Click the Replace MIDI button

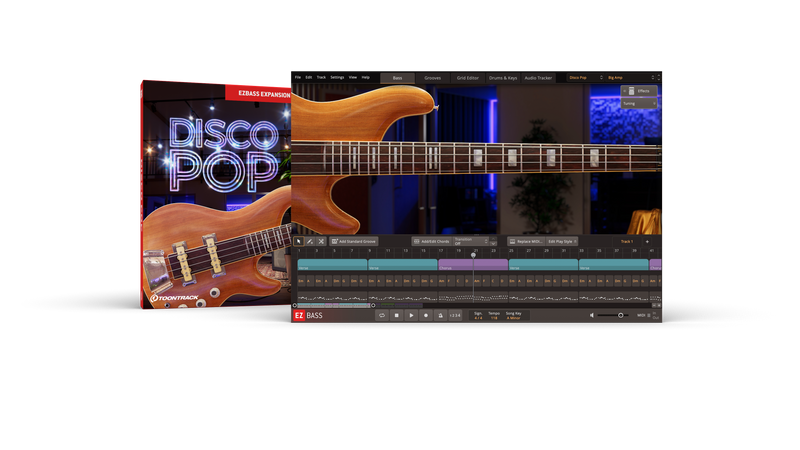(525, 241)
